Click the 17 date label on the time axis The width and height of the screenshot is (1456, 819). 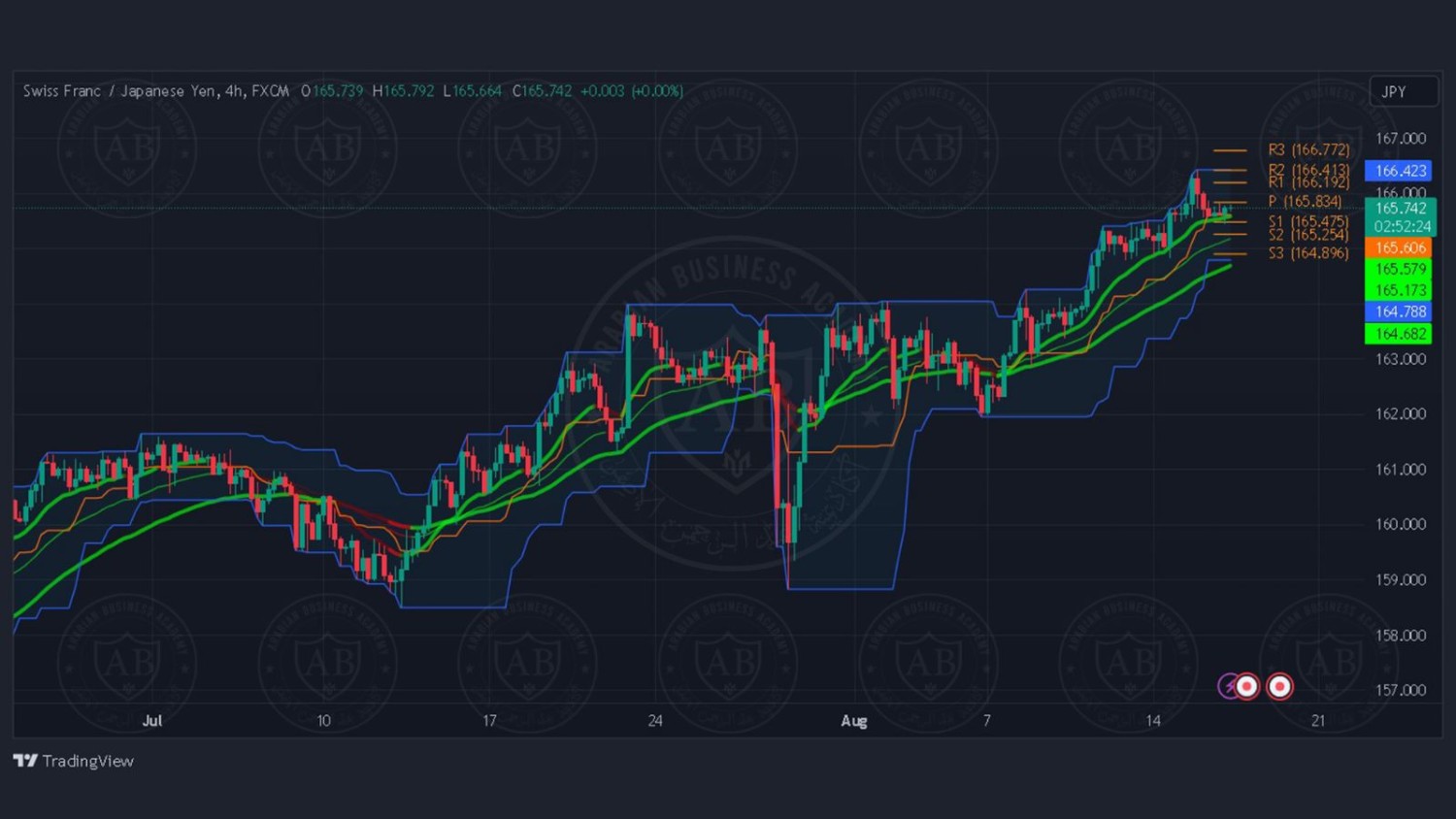pos(489,721)
